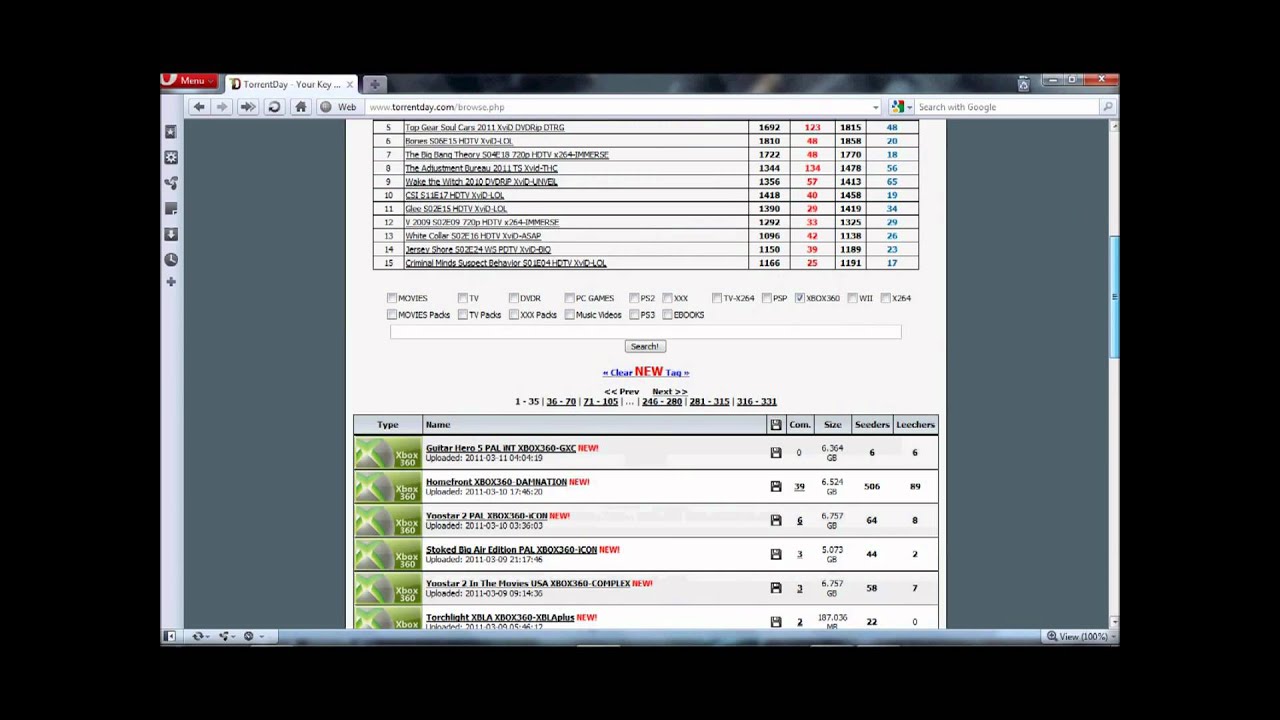Open results page 36 - 70

(561, 402)
